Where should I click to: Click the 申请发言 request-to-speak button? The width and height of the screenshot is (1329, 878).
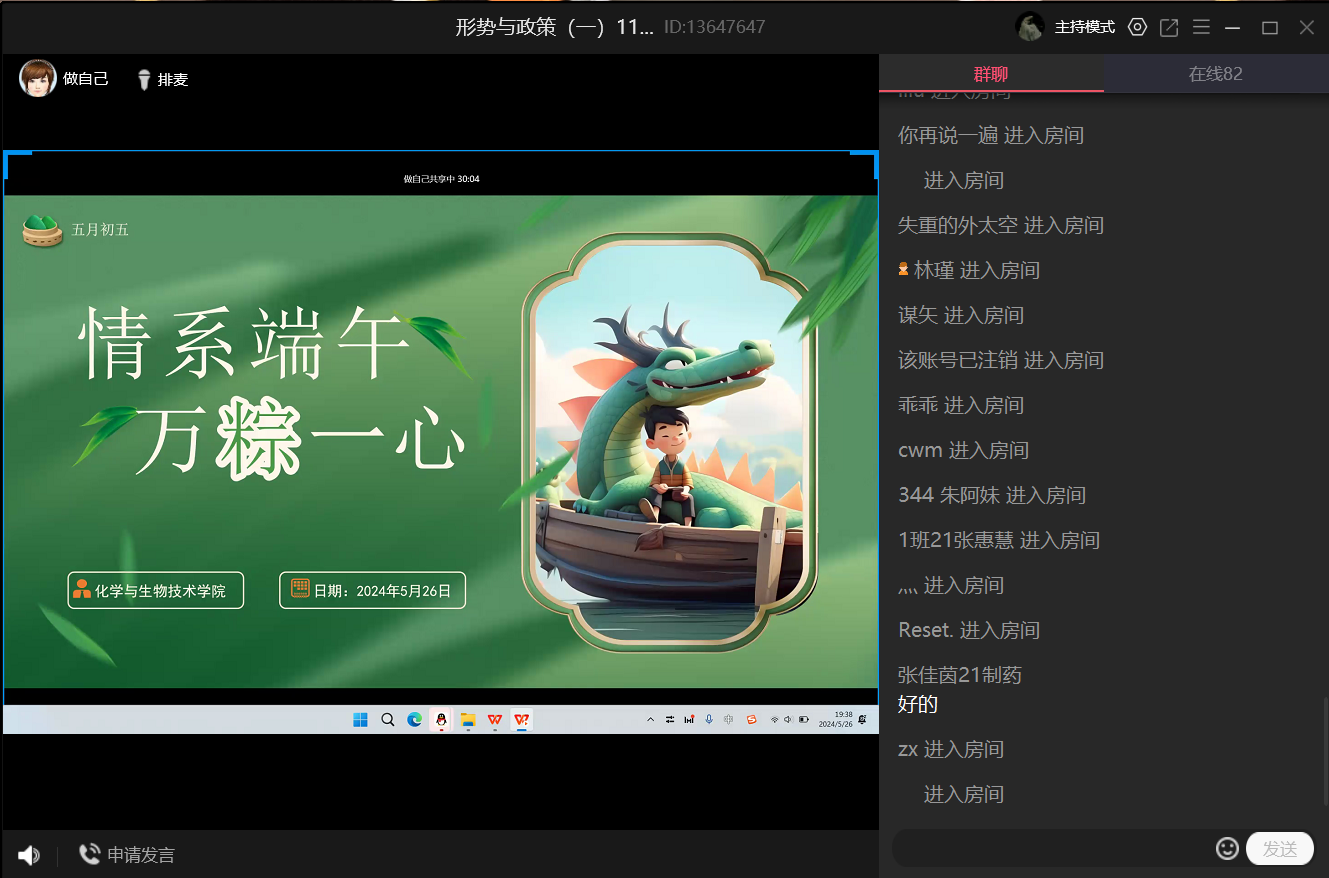tap(127, 855)
